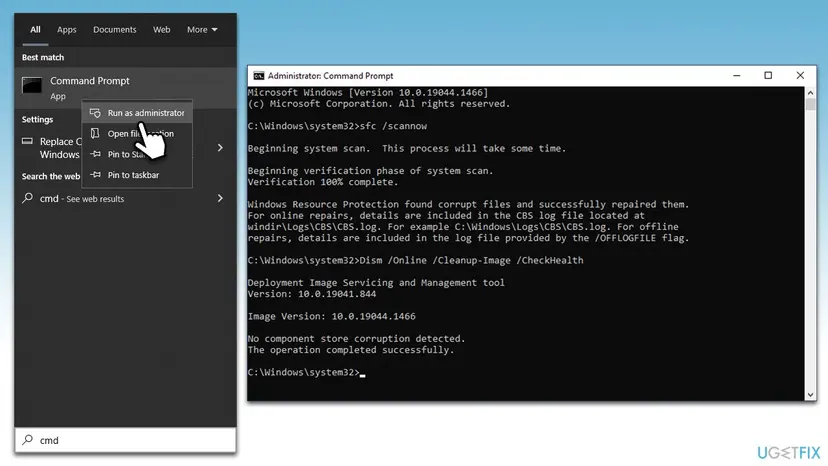This screenshot has width=828, height=466.
Task: Click Beginning system scan output line
Action: coord(407,148)
